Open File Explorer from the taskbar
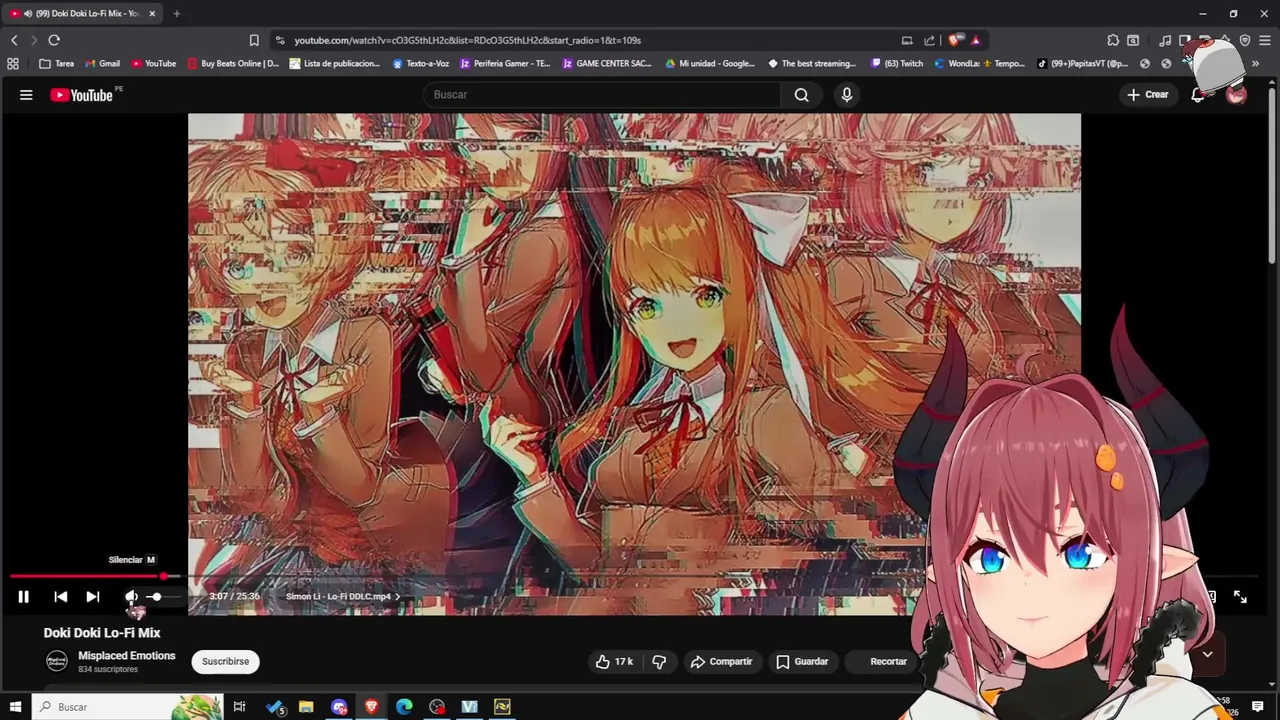 [x=306, y=707]
